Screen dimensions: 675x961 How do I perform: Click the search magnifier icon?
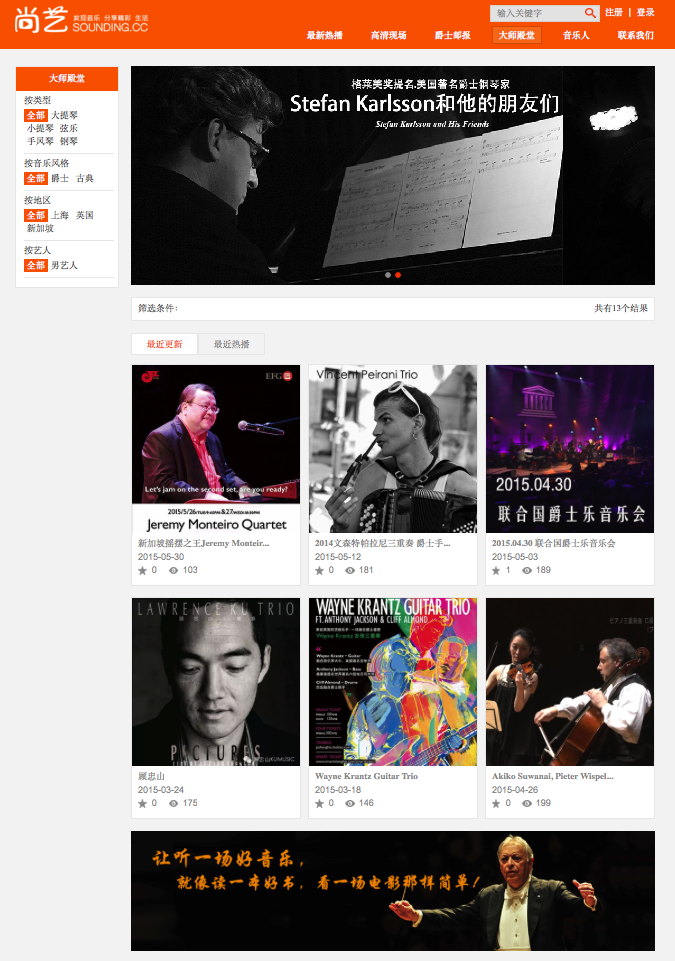[x=589, y=13]
